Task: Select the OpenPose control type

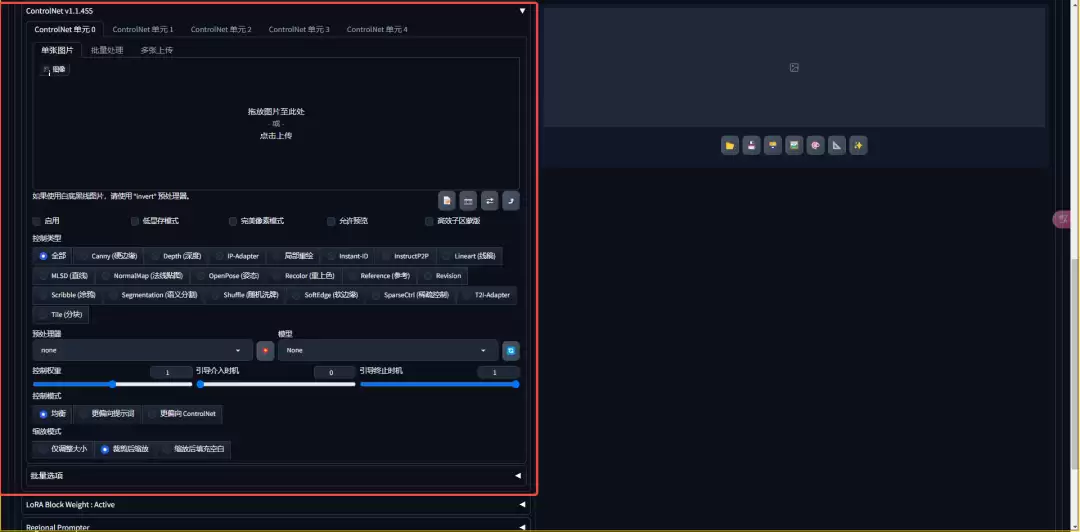Action: click(x=227, y=276)
